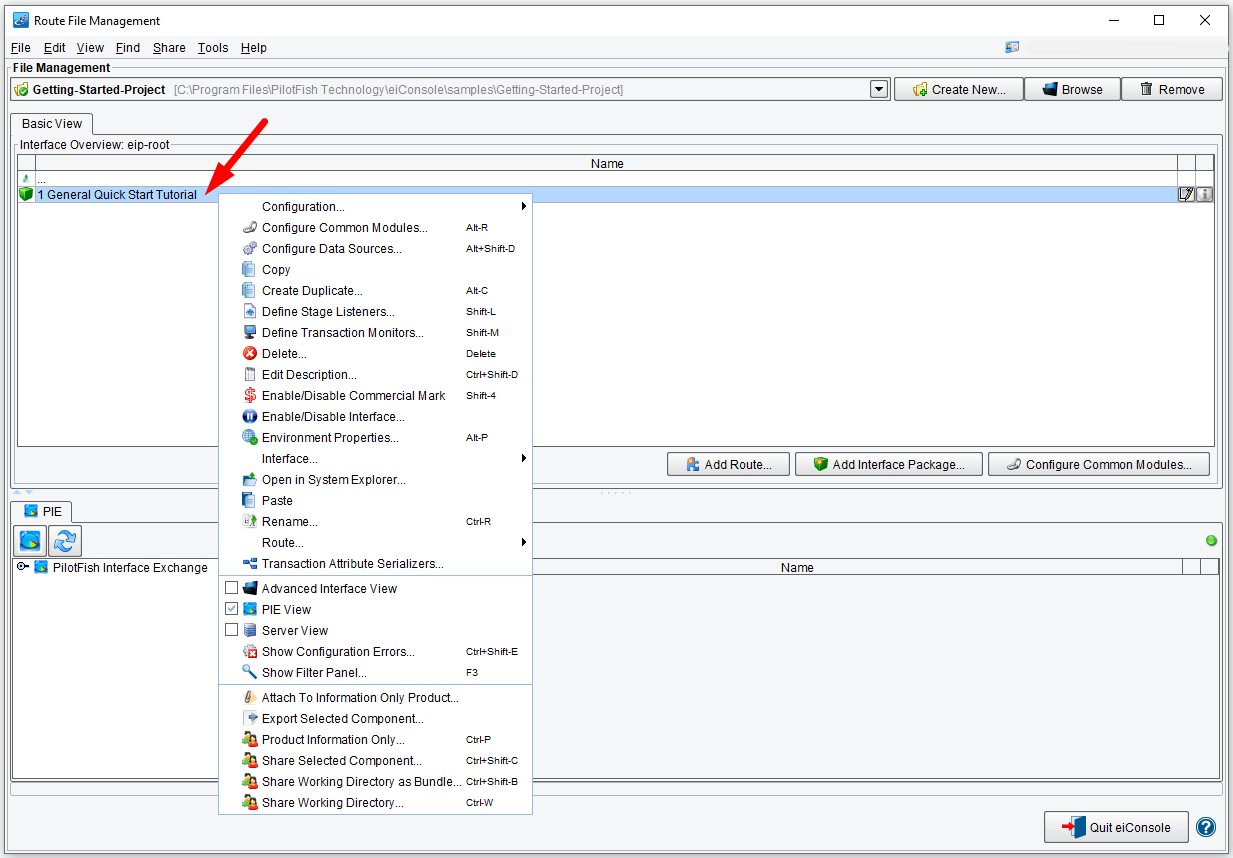Select the Define Transaction Monitors monitor icon
Image resolution: width=1233 pixels, height=858 pixels.
(250, 333)
